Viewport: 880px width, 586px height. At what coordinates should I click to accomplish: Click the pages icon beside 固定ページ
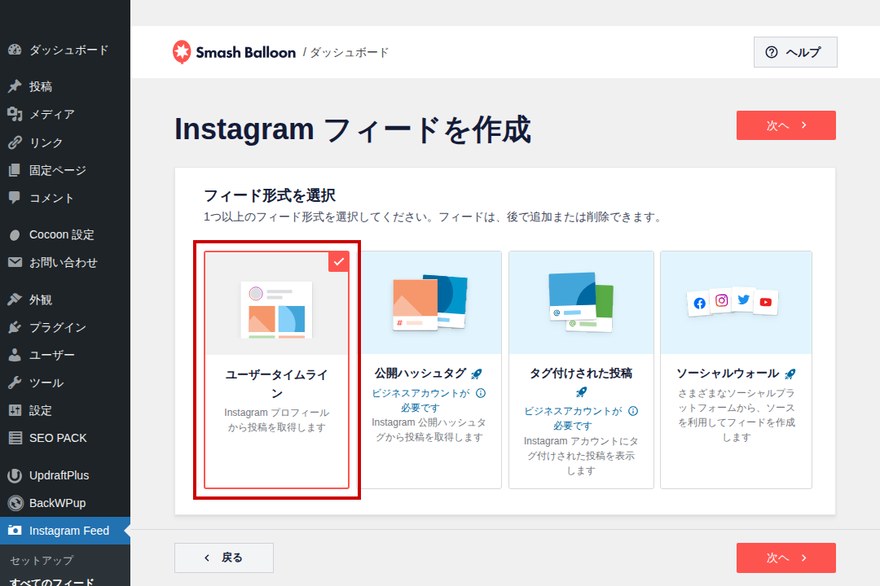pos(15,170)
